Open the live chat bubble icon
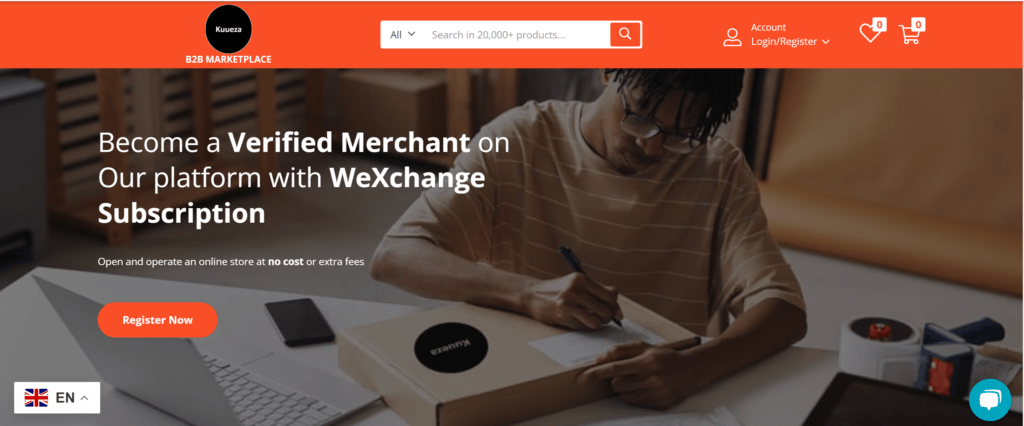Image resolution: width=1024 pixels, height=426 pixels. pos(990,399)
